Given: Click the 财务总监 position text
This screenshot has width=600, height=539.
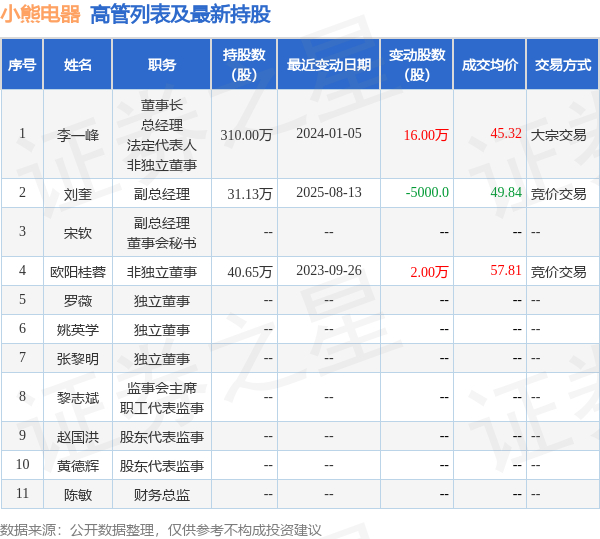Looking at the screenshot, I should 162,495.
